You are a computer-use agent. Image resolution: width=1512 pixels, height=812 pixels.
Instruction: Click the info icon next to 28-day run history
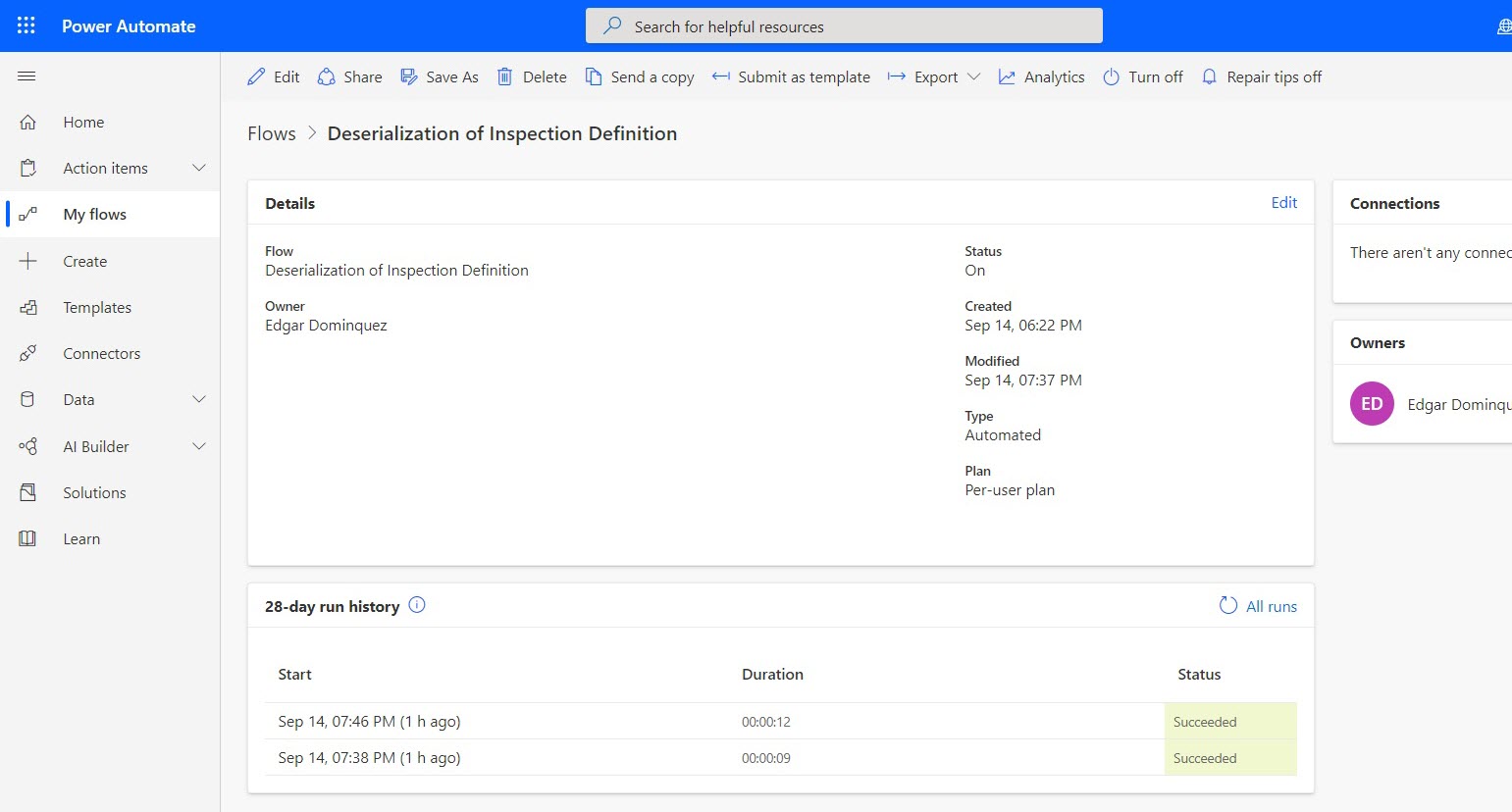pos(416,605)
